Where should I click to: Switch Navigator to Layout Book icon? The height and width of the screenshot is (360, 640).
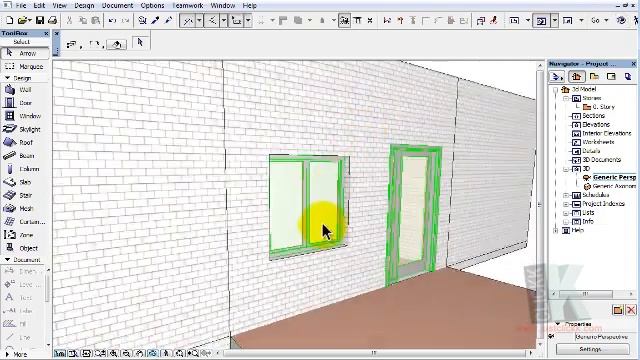611,76
